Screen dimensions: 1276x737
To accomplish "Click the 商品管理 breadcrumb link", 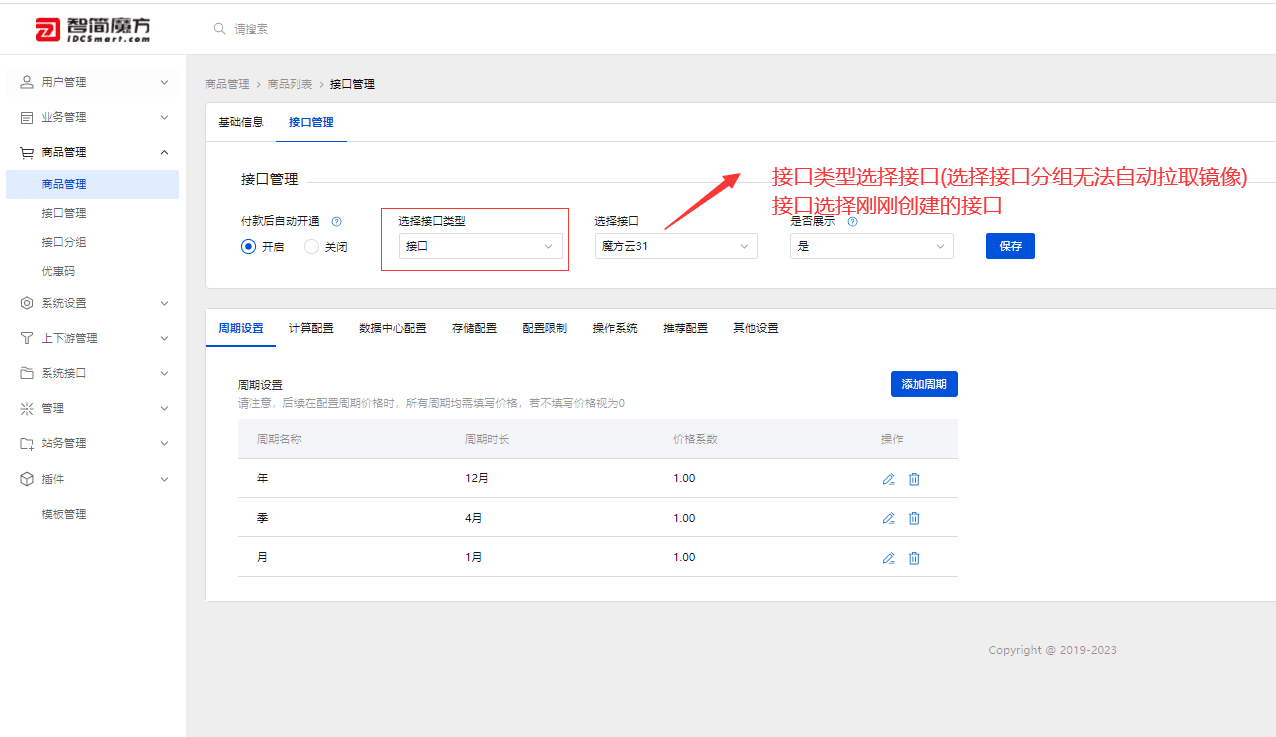I will click(x=227, y=84).
